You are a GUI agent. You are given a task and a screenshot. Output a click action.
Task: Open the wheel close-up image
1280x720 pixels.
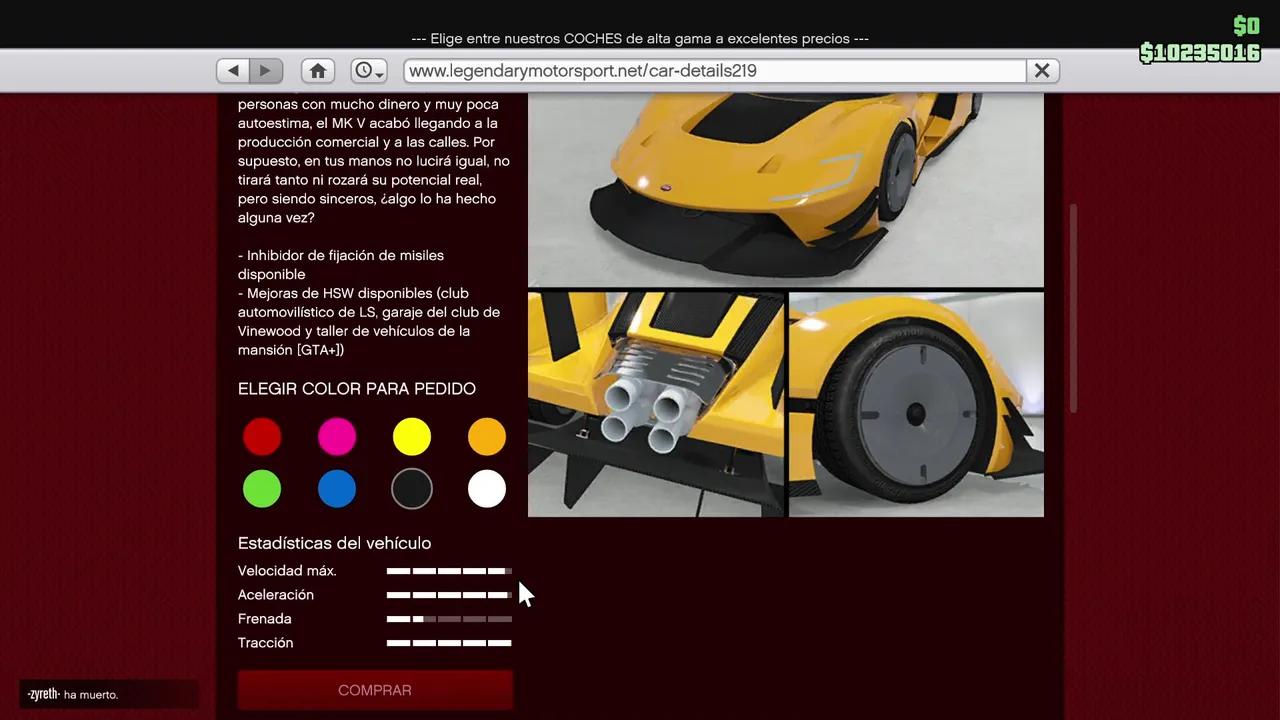coord(916,404)
